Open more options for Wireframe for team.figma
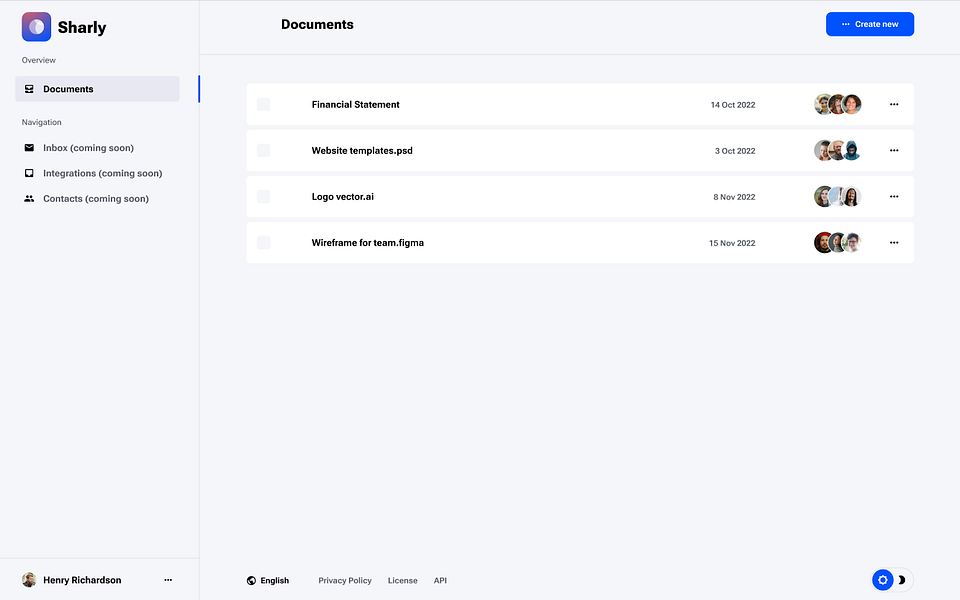The image size is (960, 600). coord(894,242)
